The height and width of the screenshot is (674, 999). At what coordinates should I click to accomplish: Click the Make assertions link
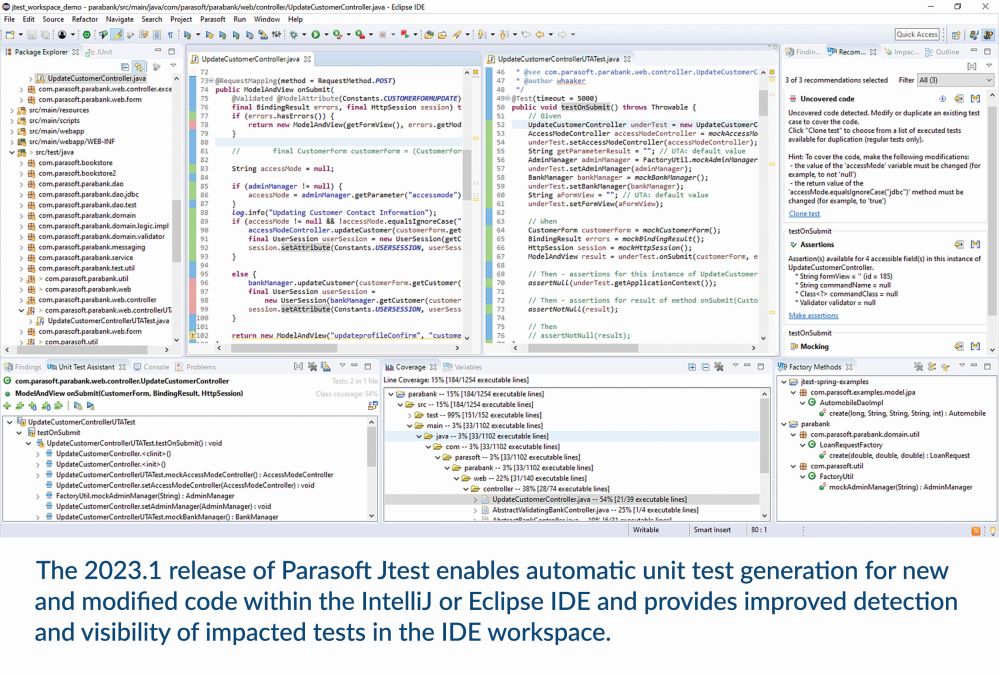pos(813,315)
